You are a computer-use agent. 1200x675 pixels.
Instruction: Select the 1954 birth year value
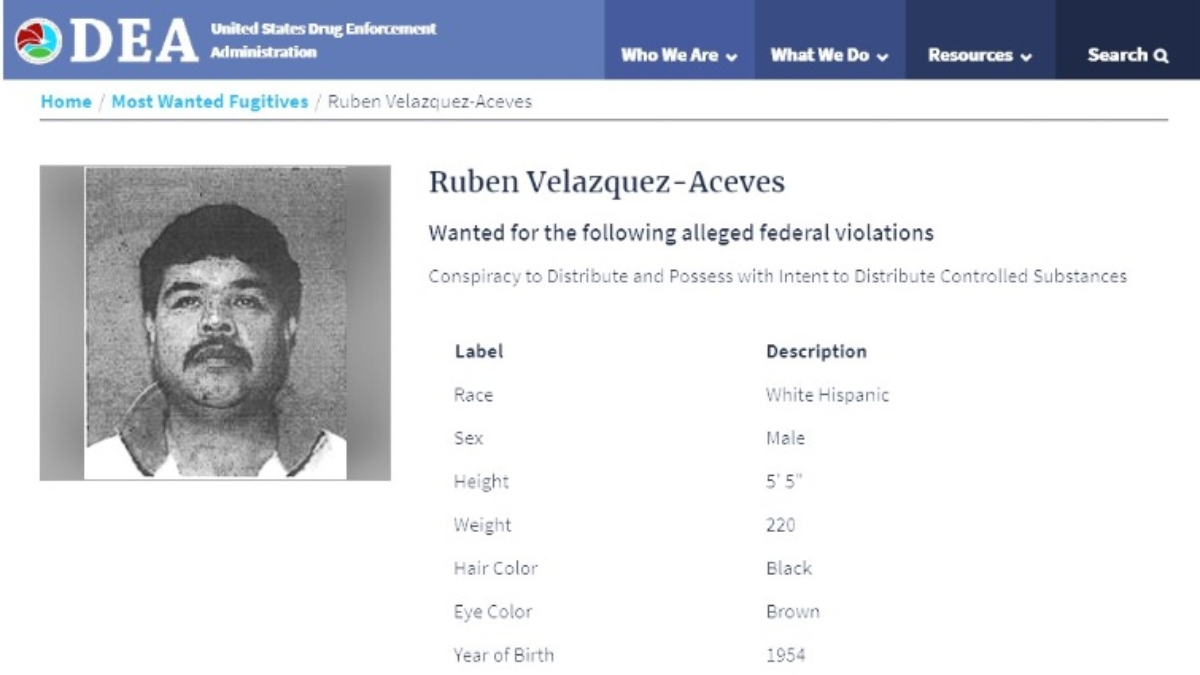785,655
